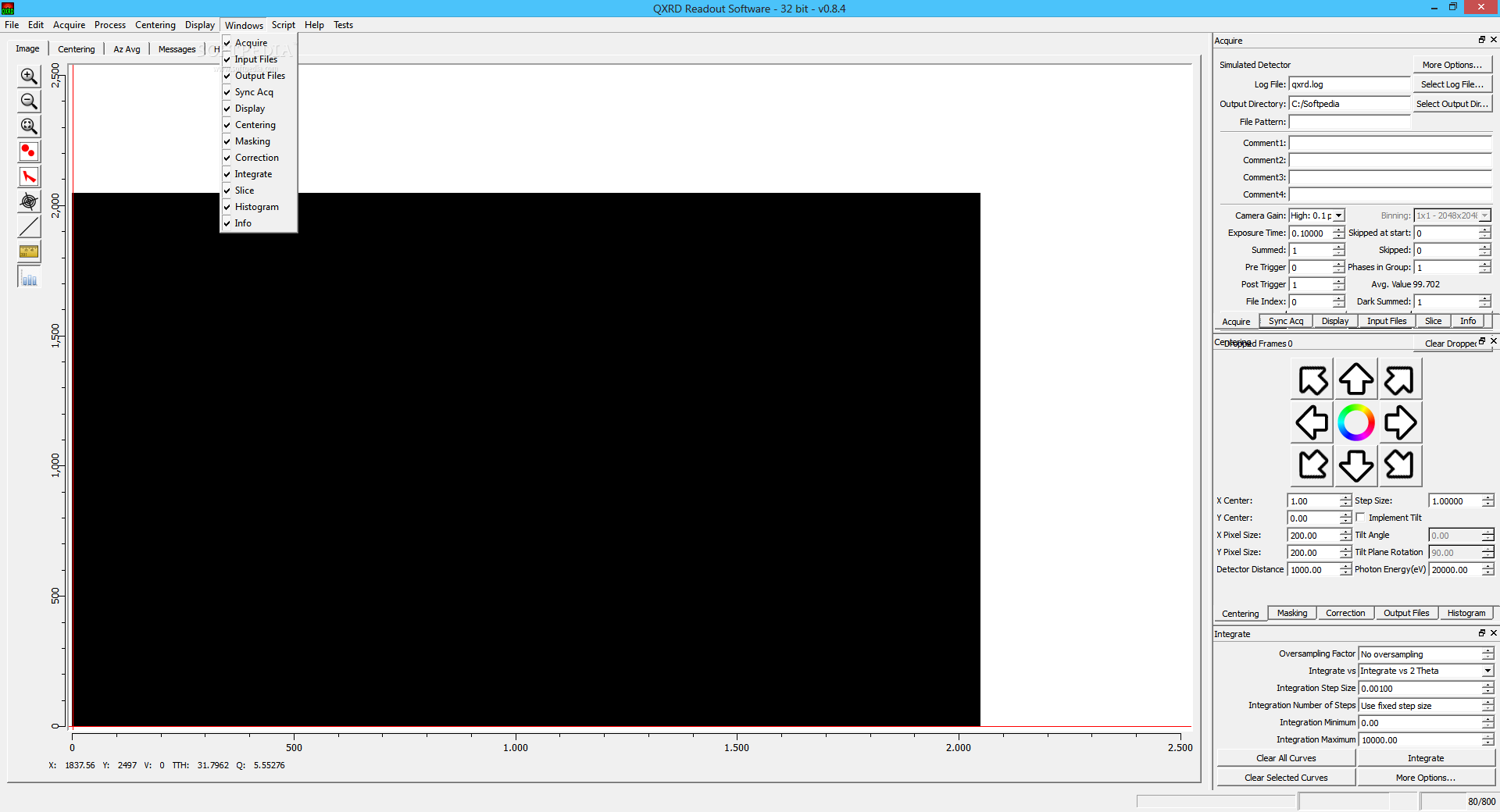
Task: Toggle Correction window in Windows menu
Action: click(x=259, y=158)
